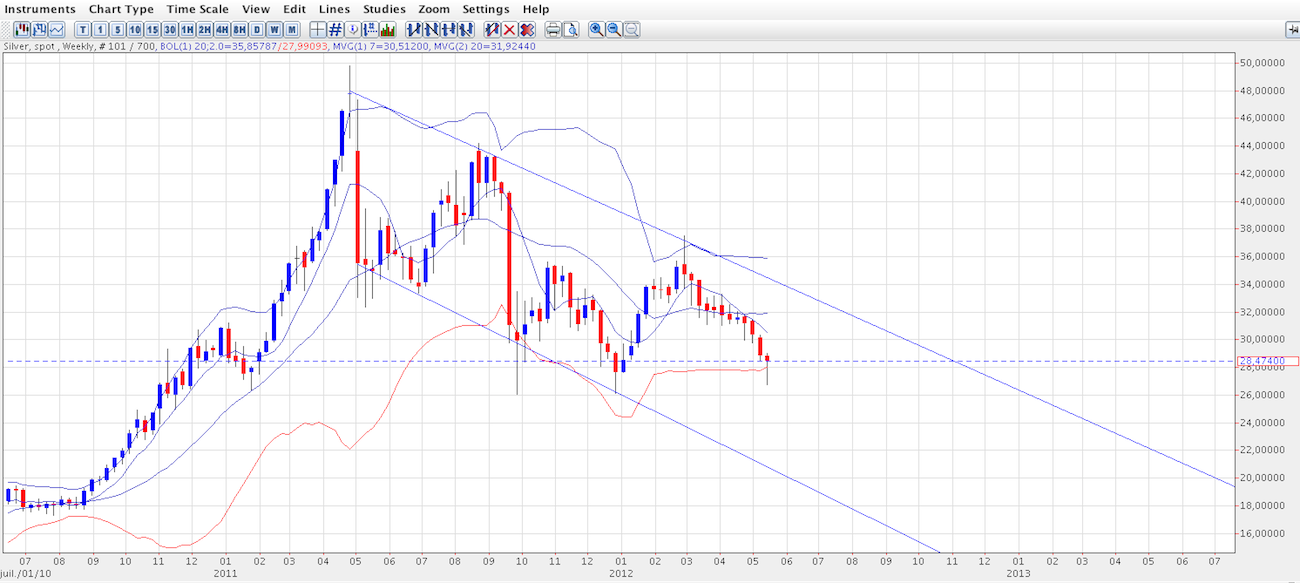Toggle the crosshair cursor button

coord(318,30)
